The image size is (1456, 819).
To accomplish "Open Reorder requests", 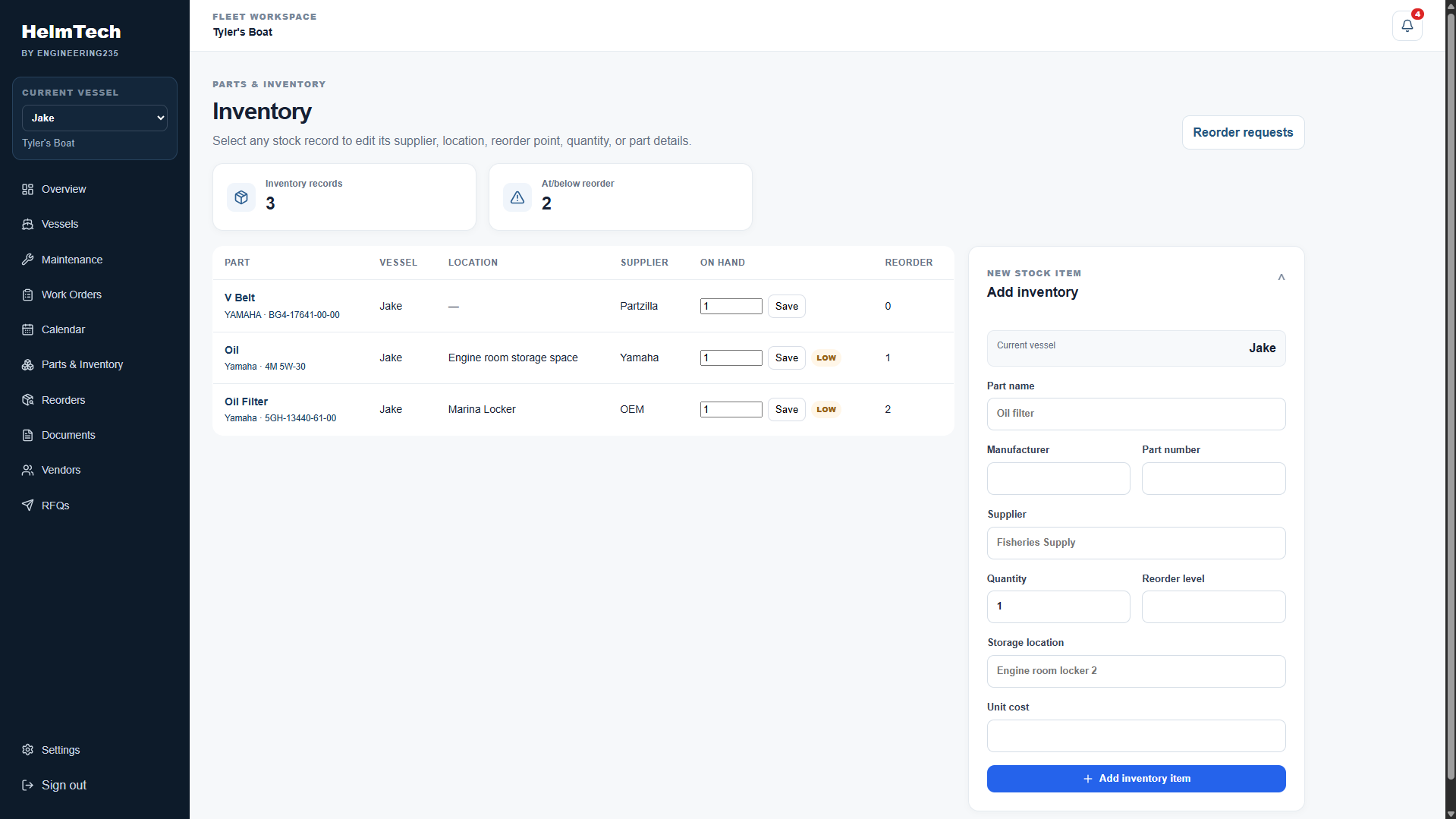I will 1243,132.
